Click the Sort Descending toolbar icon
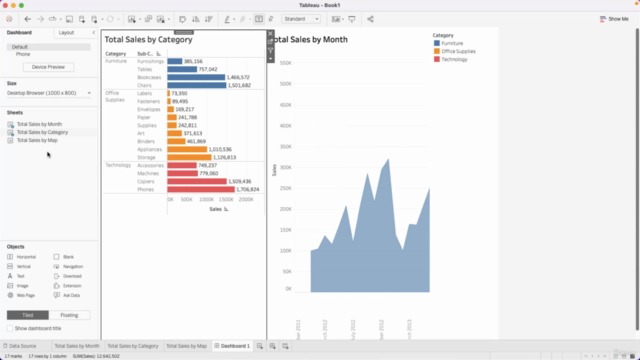Viewport: 640px width, 360px height. point(209,19)
